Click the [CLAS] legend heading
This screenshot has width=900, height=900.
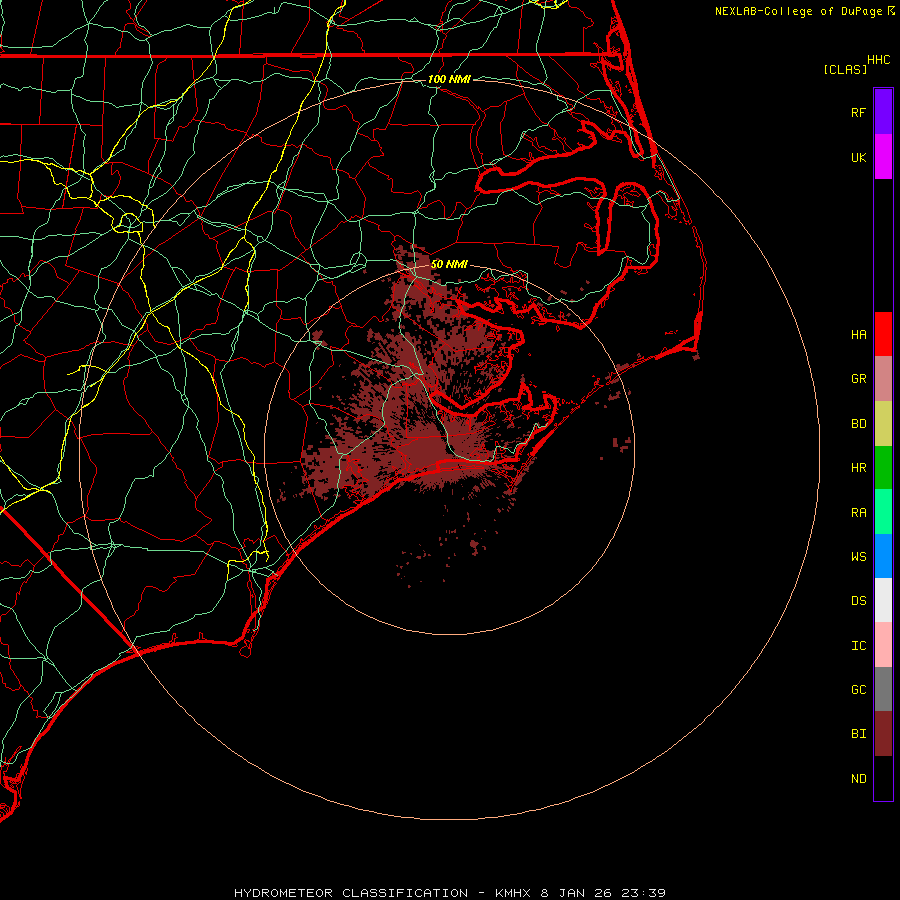coord(845,69)
